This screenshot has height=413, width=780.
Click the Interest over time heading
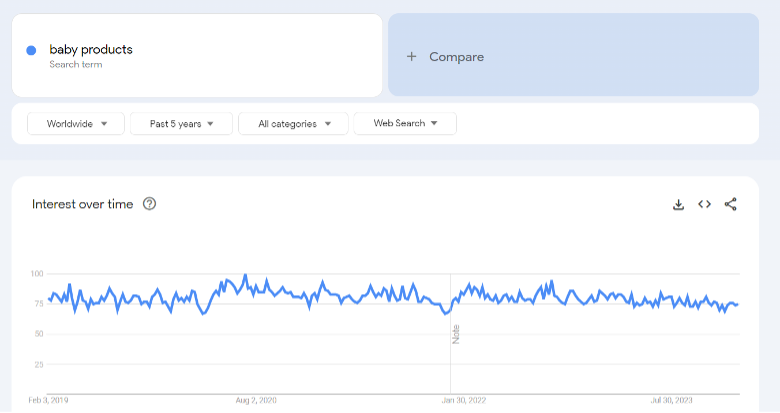coord(83,204)
